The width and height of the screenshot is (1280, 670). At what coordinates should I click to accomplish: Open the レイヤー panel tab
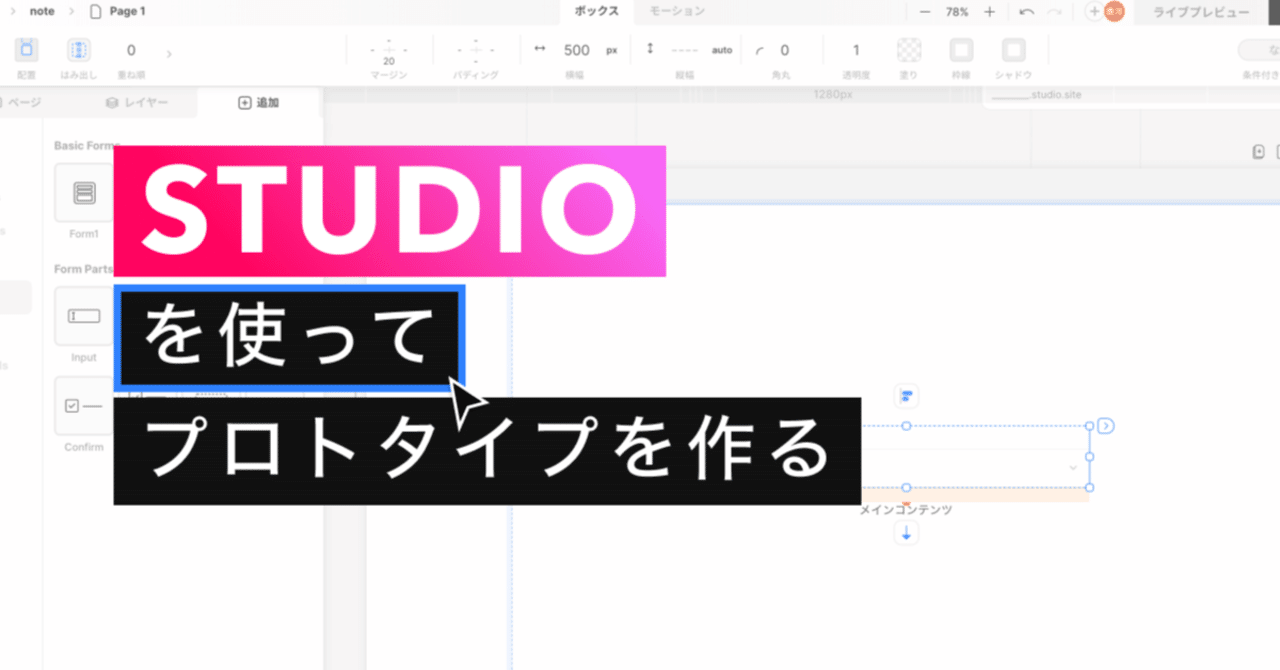click(137, 102)
